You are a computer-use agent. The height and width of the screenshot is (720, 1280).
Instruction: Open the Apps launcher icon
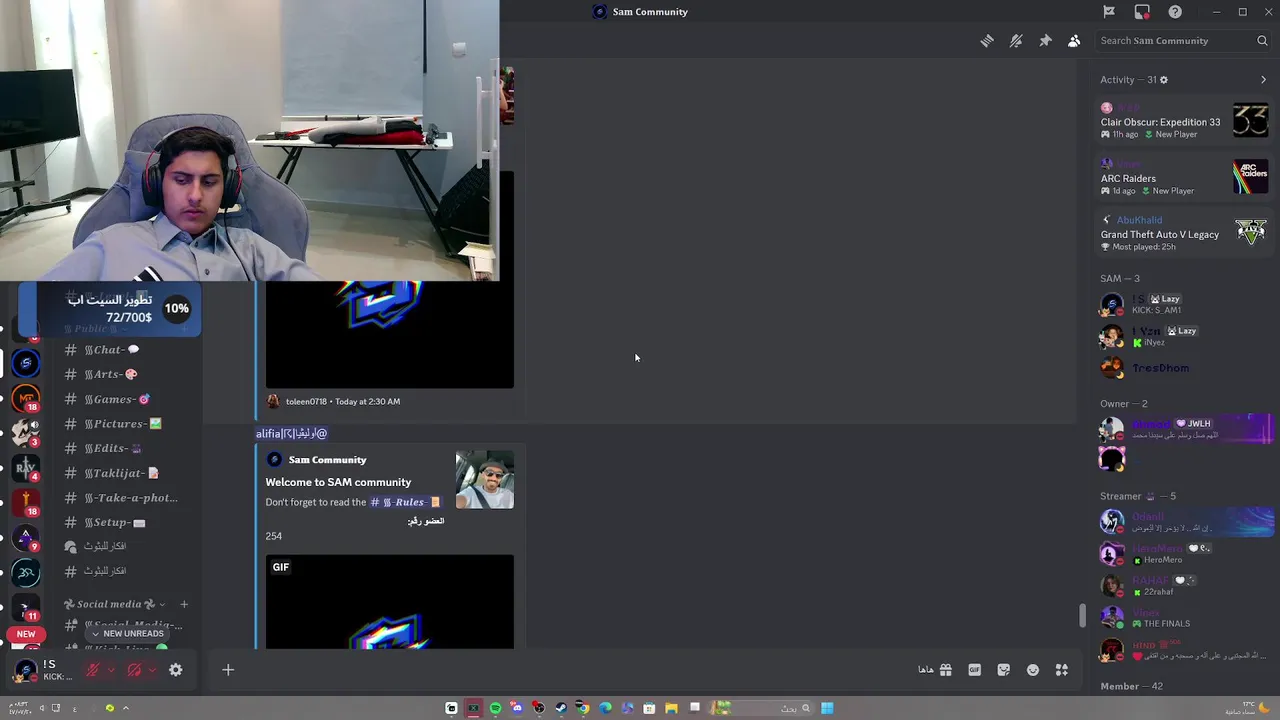point(1062,670)
